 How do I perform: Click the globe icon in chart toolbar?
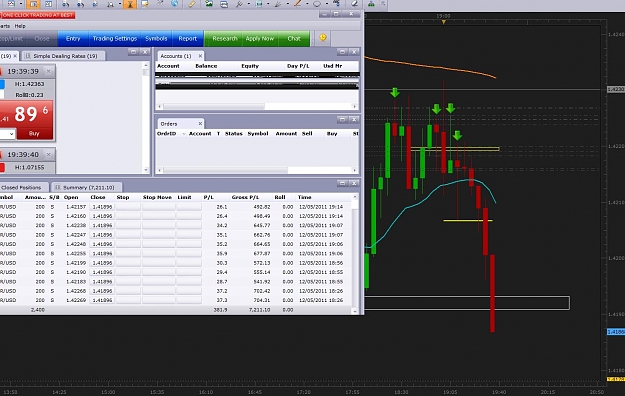click(175, 4)
